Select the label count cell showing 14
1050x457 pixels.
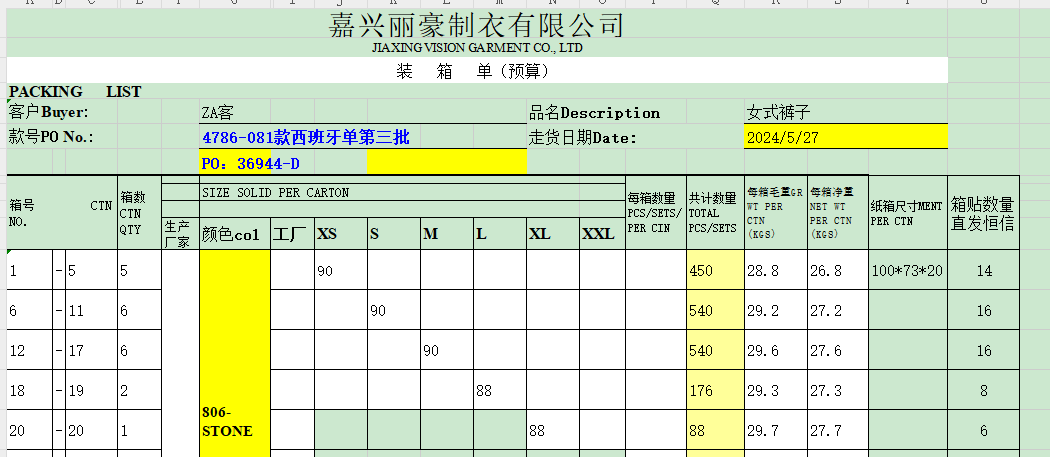[x=984, y=271]
